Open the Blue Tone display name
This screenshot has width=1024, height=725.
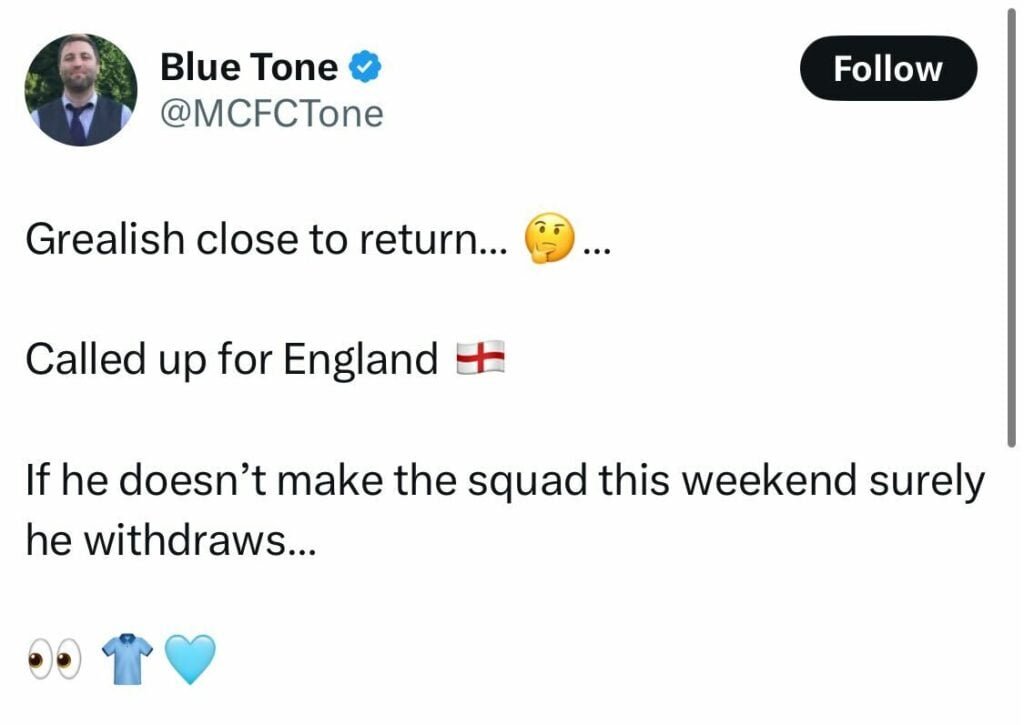[x=248, y=67]
